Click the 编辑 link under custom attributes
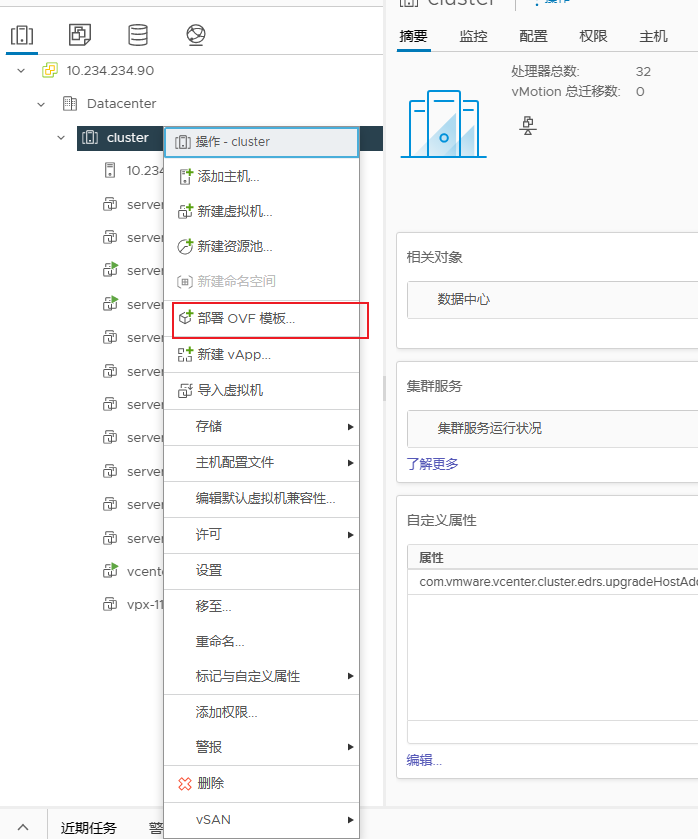Viewport: 698px width, 839px height. 424,760
